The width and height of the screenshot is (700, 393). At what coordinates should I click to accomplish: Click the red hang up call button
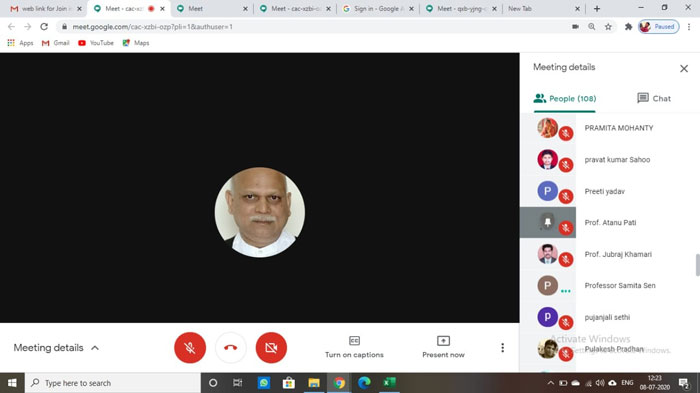[x=230, y=347]
